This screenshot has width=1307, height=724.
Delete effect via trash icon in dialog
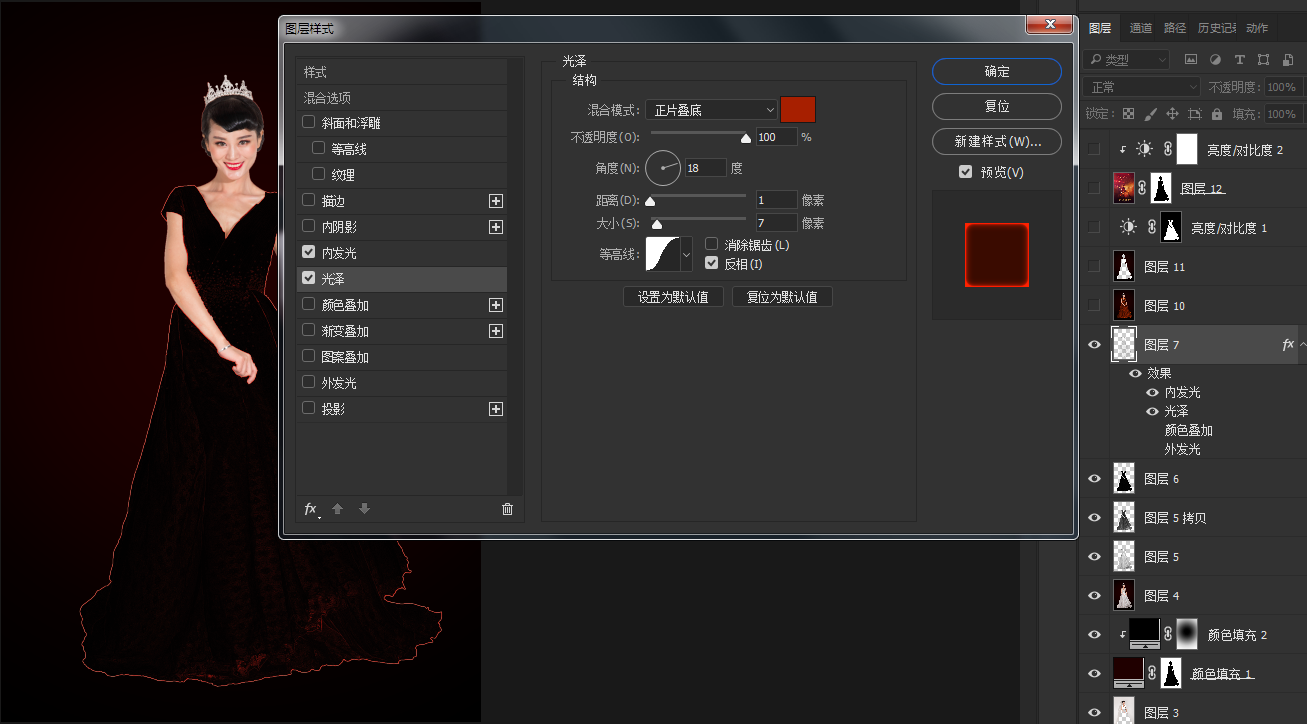tap(507, 509)
